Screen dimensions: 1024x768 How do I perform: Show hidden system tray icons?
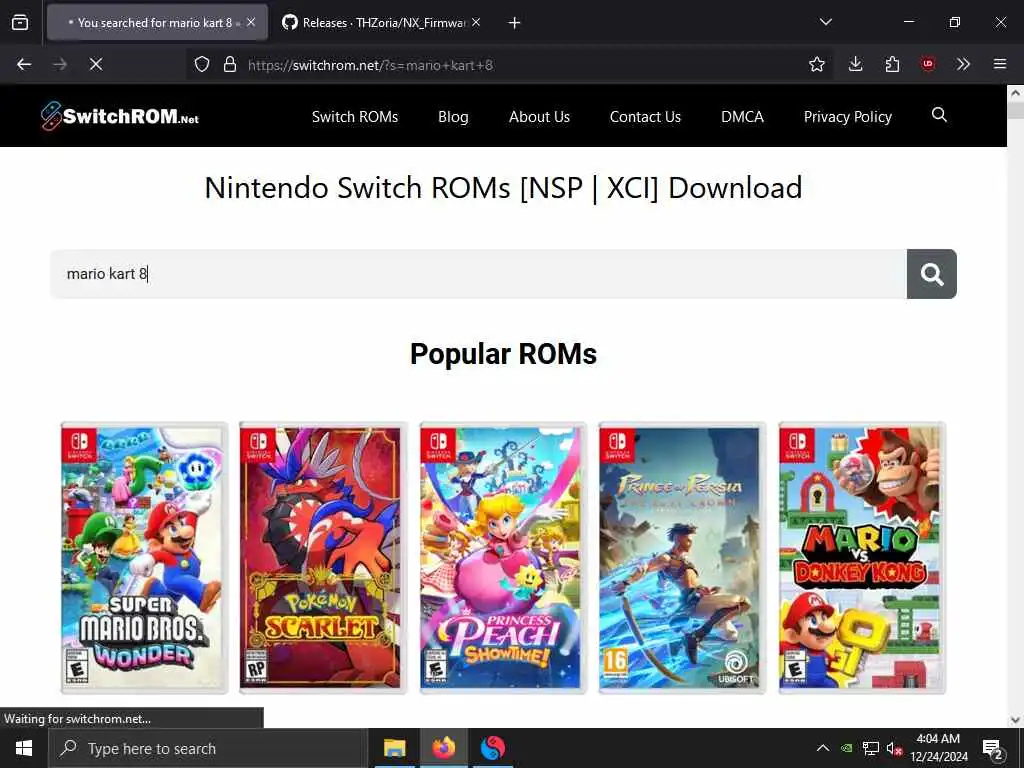pos(823,748)
